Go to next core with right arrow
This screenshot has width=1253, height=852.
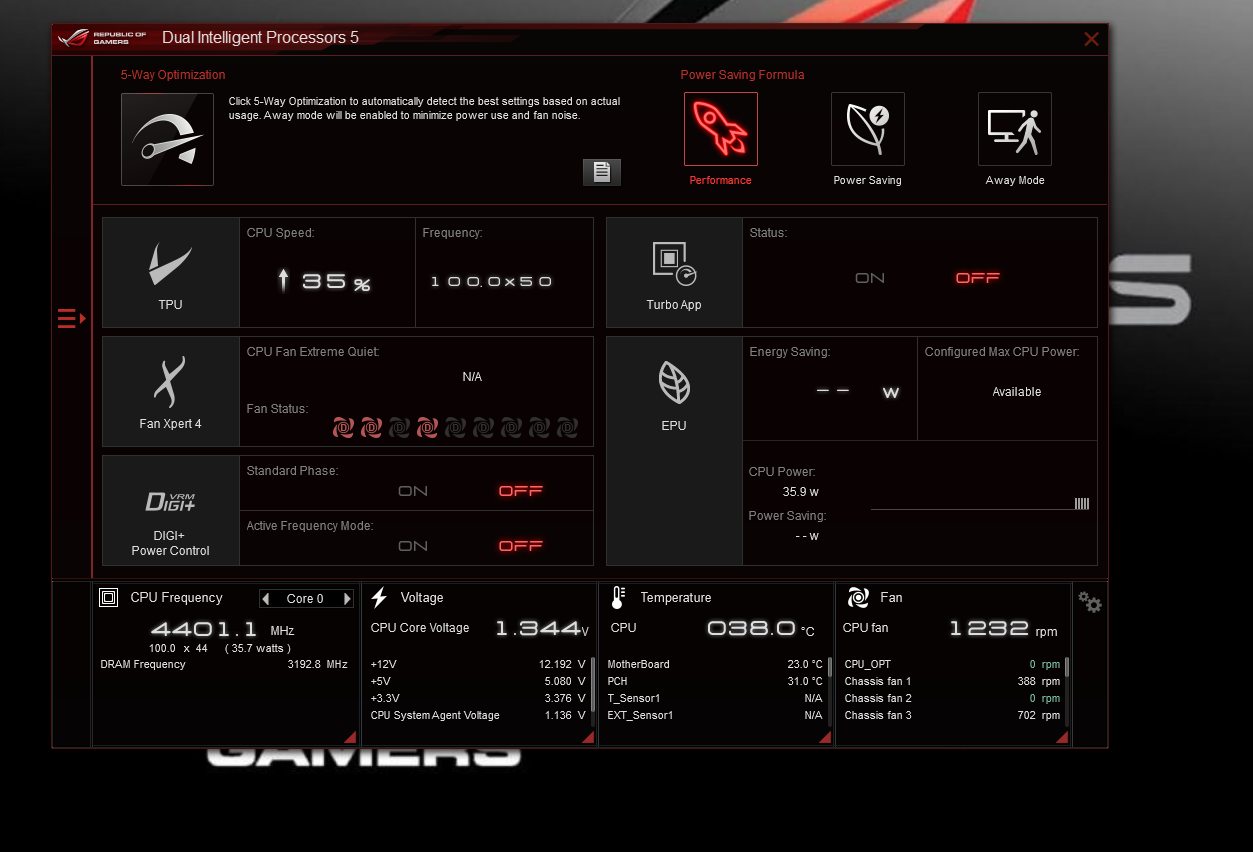[x=347, y=599]
